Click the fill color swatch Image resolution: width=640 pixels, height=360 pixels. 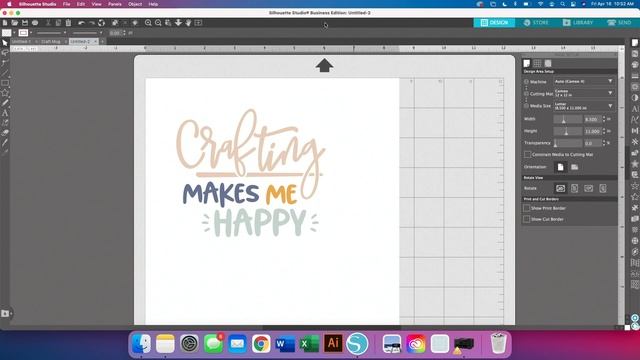(x=7, y=33)
